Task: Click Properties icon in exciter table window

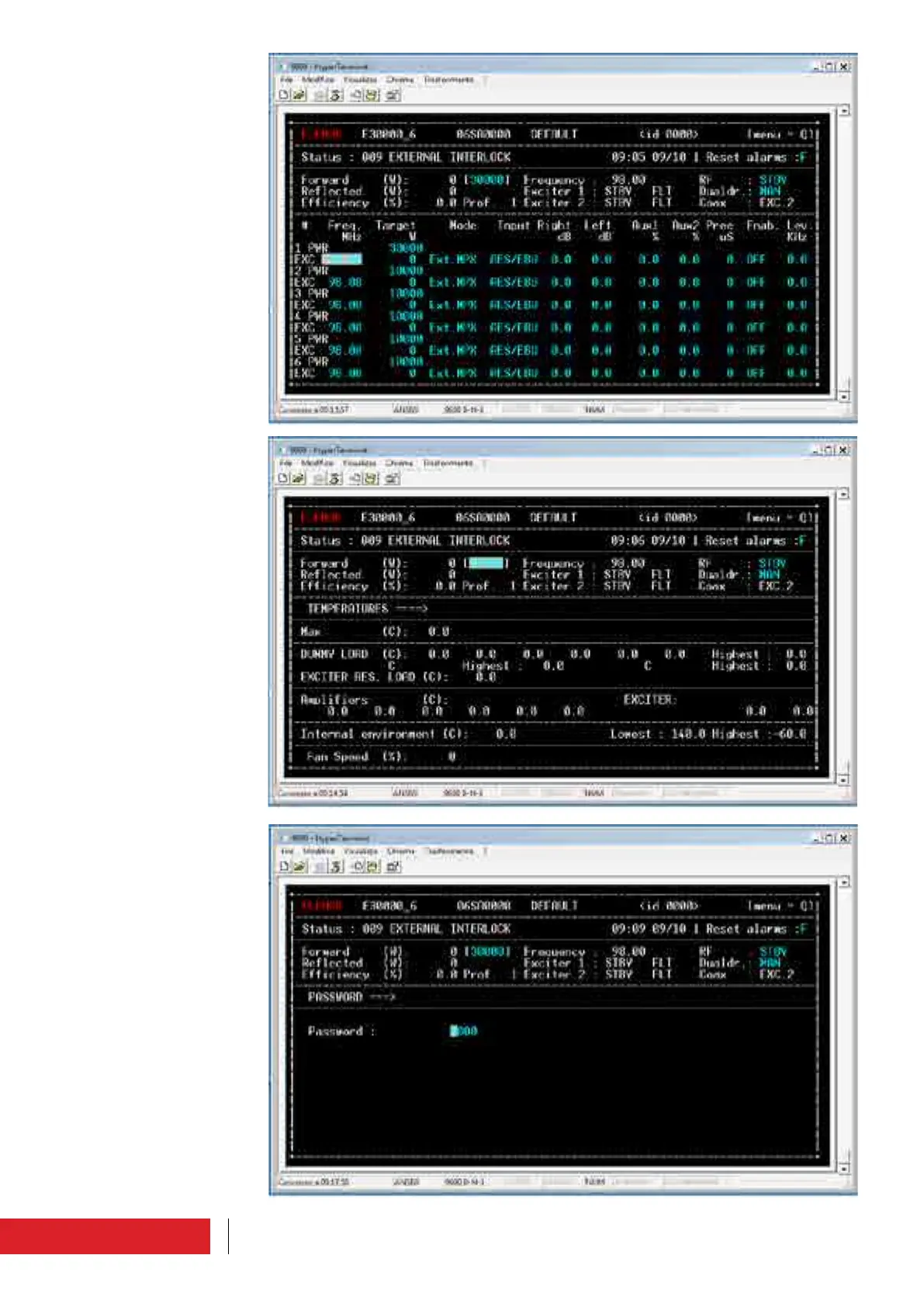Action: [x=393, y=95]
